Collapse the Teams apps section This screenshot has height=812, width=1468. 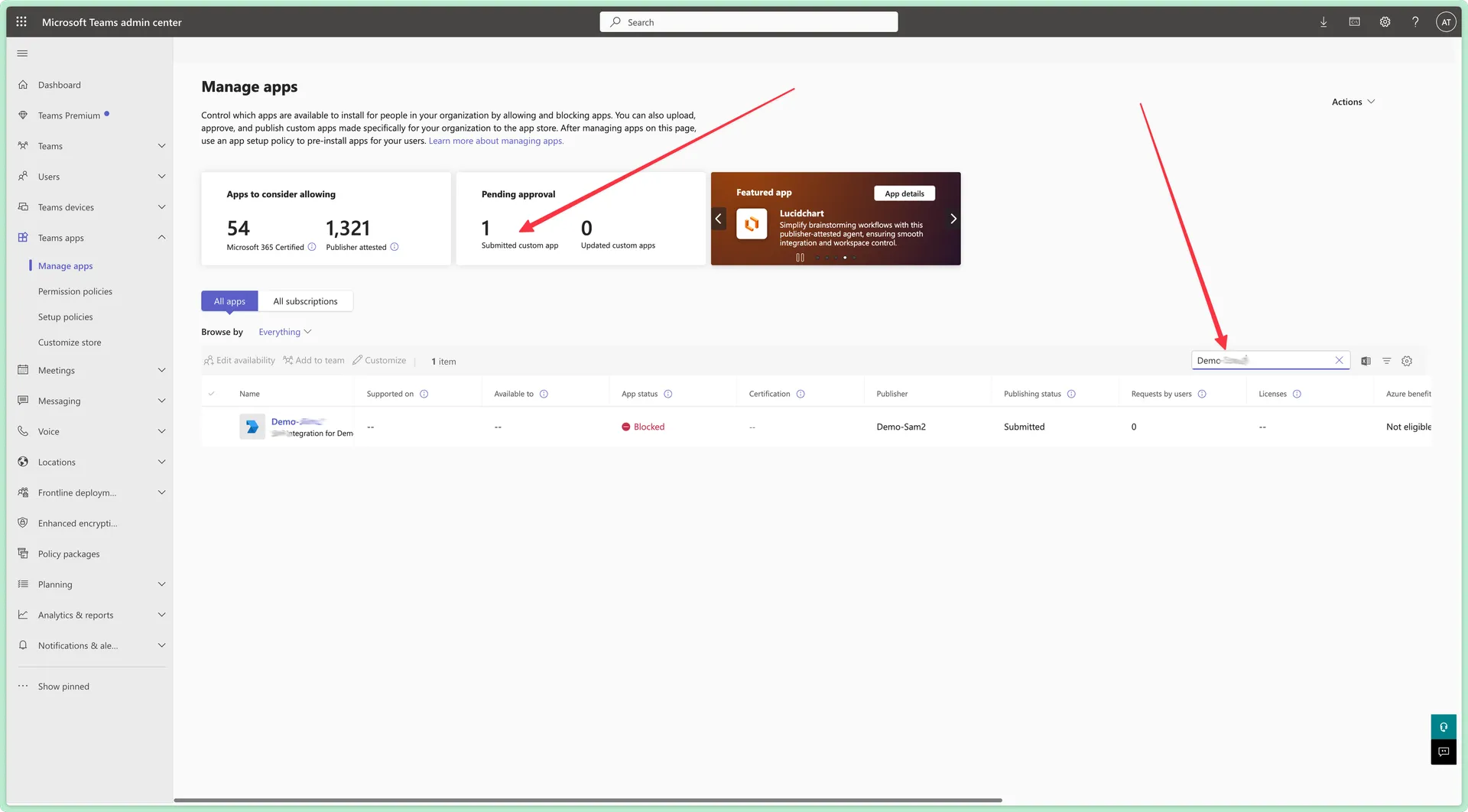coord(161,238)
